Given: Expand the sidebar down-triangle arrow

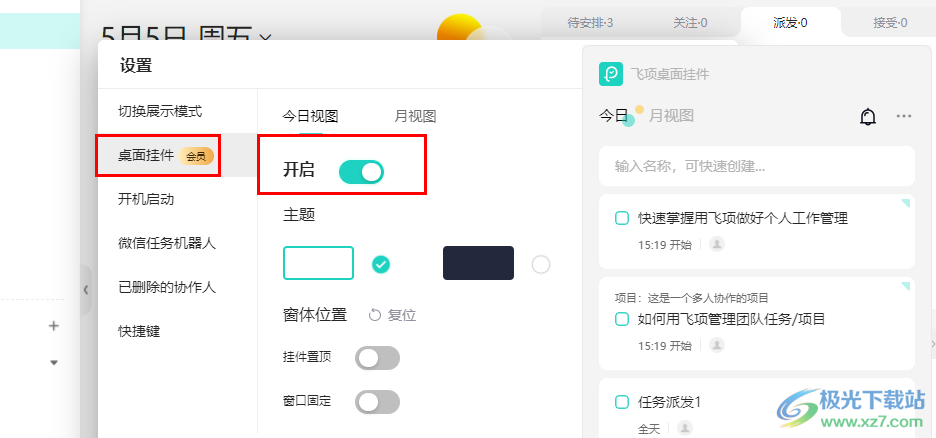Looking at the screenshot, I should [x=54, y=362].
